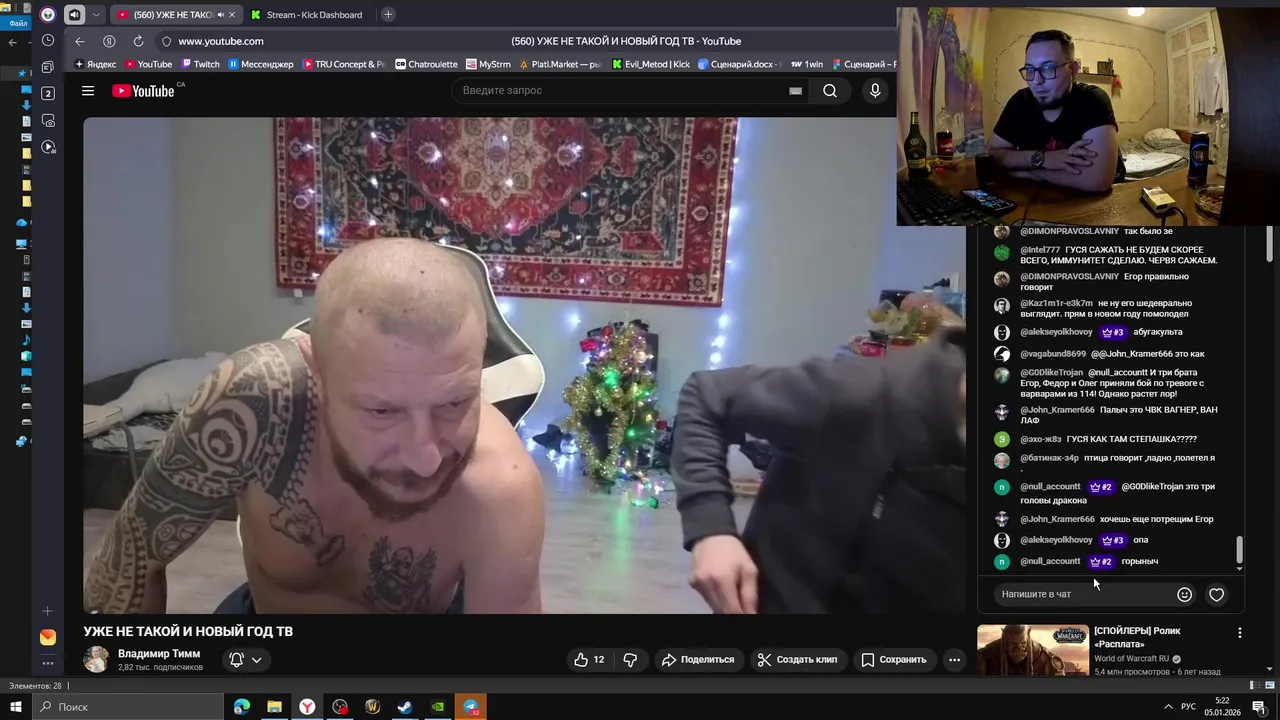Open the Мессенджер bookmark

pyautogui.click(x=261, y=64)
